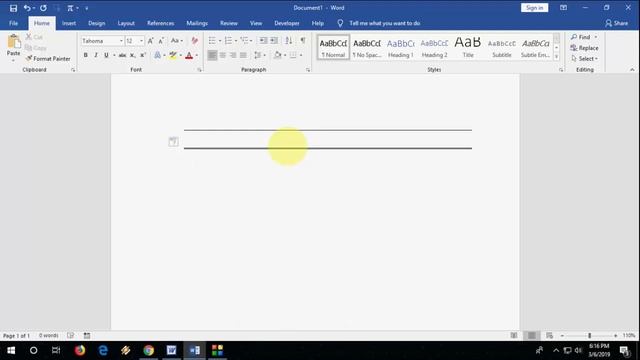Decrease font size with shrink font icon
The height and width of the screenshot is (360, 640).
161,41
